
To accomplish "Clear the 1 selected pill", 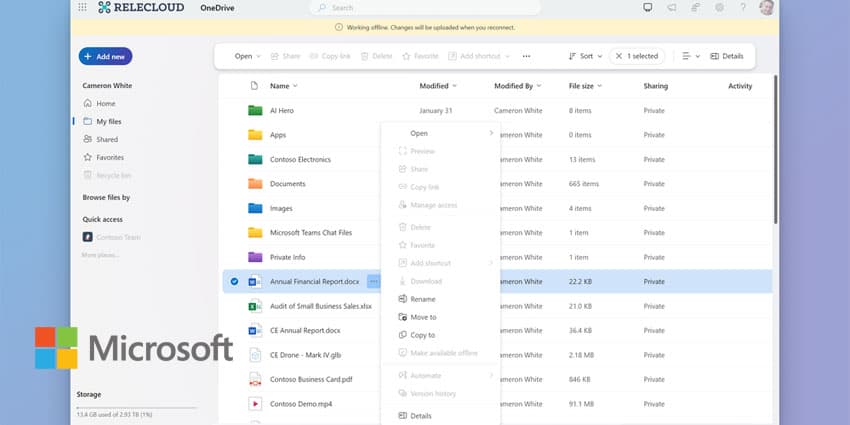I will (x=637, y=56).
